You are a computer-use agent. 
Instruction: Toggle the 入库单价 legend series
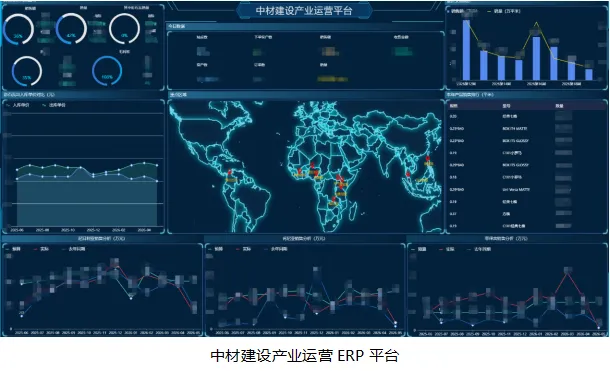(x=18, y=105)
